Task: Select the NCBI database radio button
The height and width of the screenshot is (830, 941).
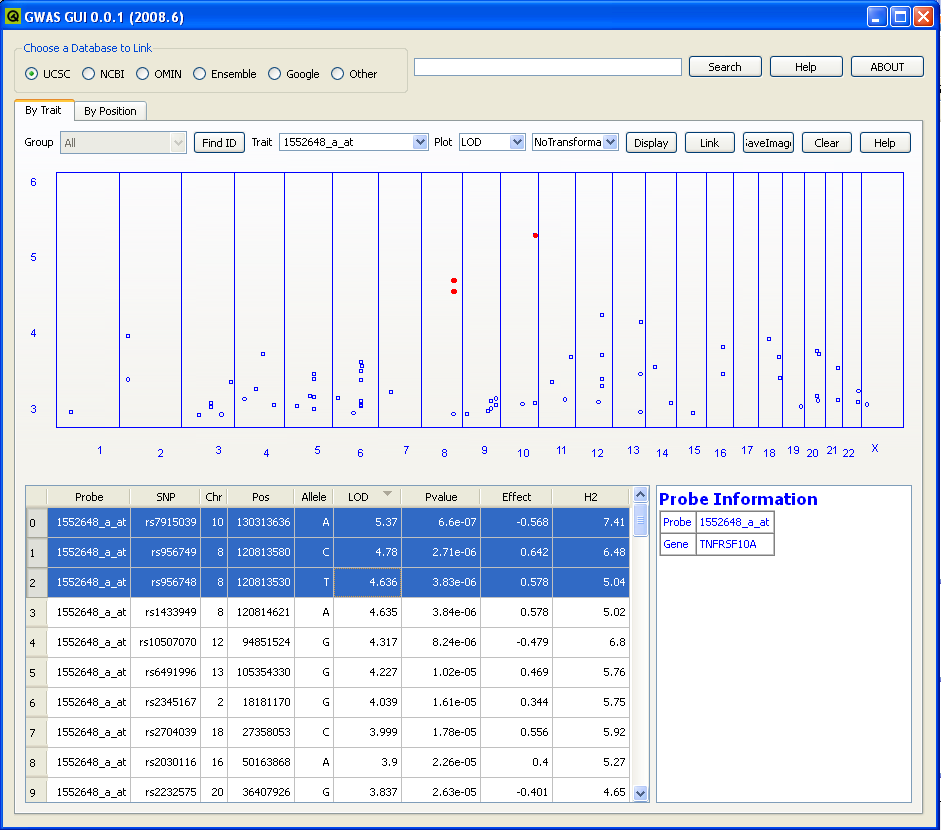Action: (89, 74)
